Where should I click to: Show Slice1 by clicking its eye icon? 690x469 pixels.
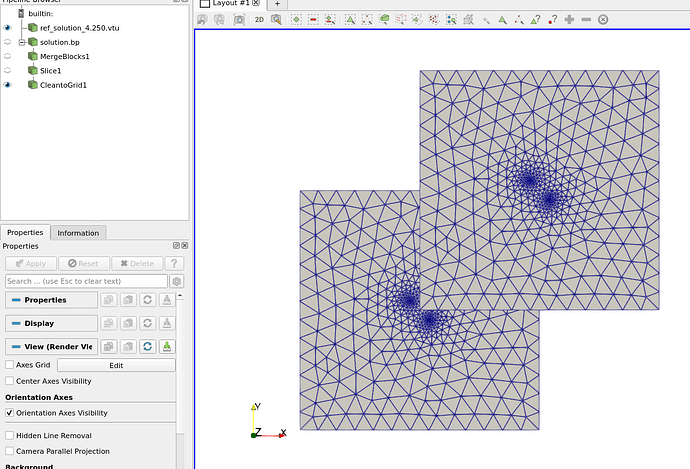tap(8, 71)
